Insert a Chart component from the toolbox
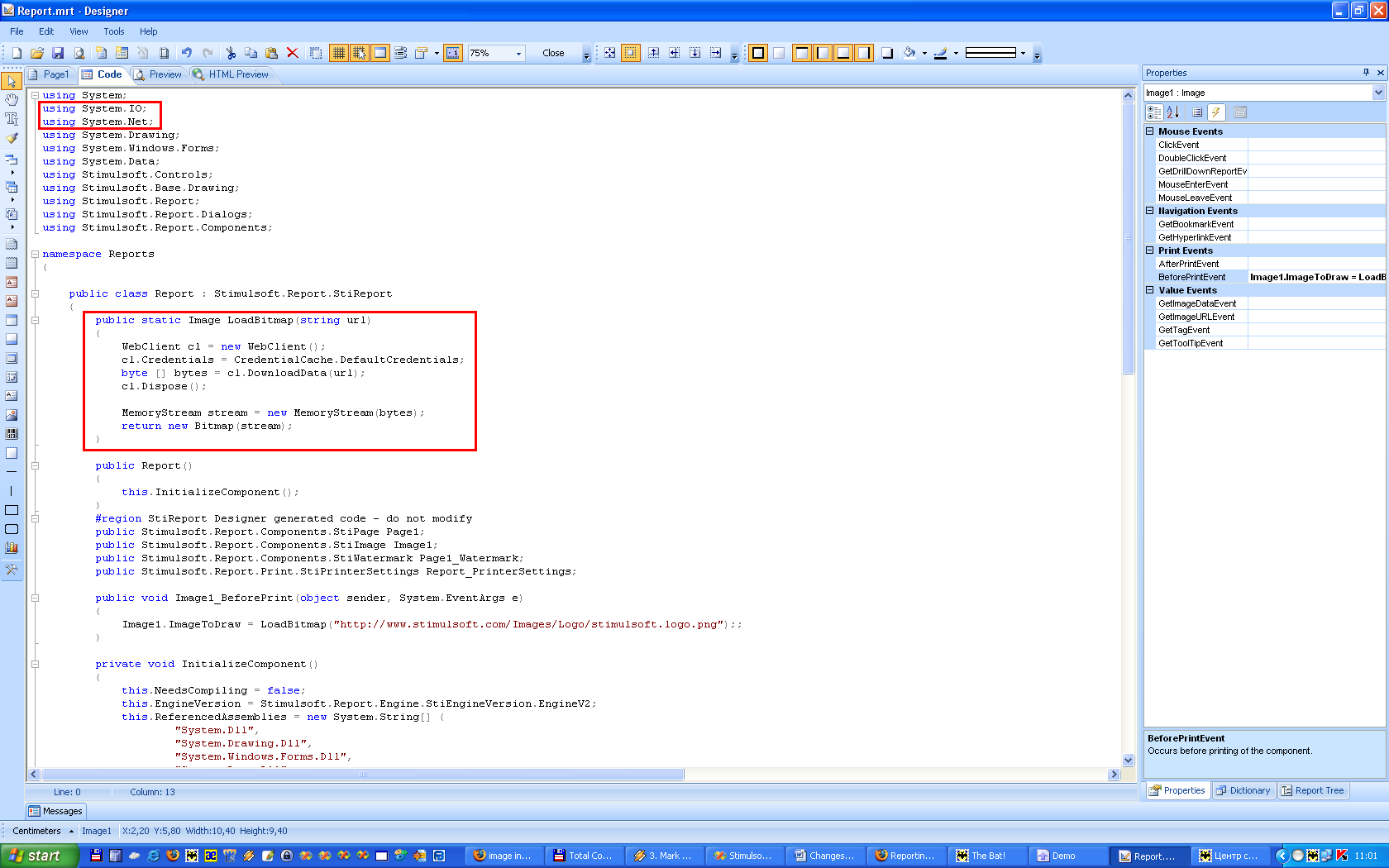Image resolution: width=1389 pixels, height=868 pixels. (12, 548)
